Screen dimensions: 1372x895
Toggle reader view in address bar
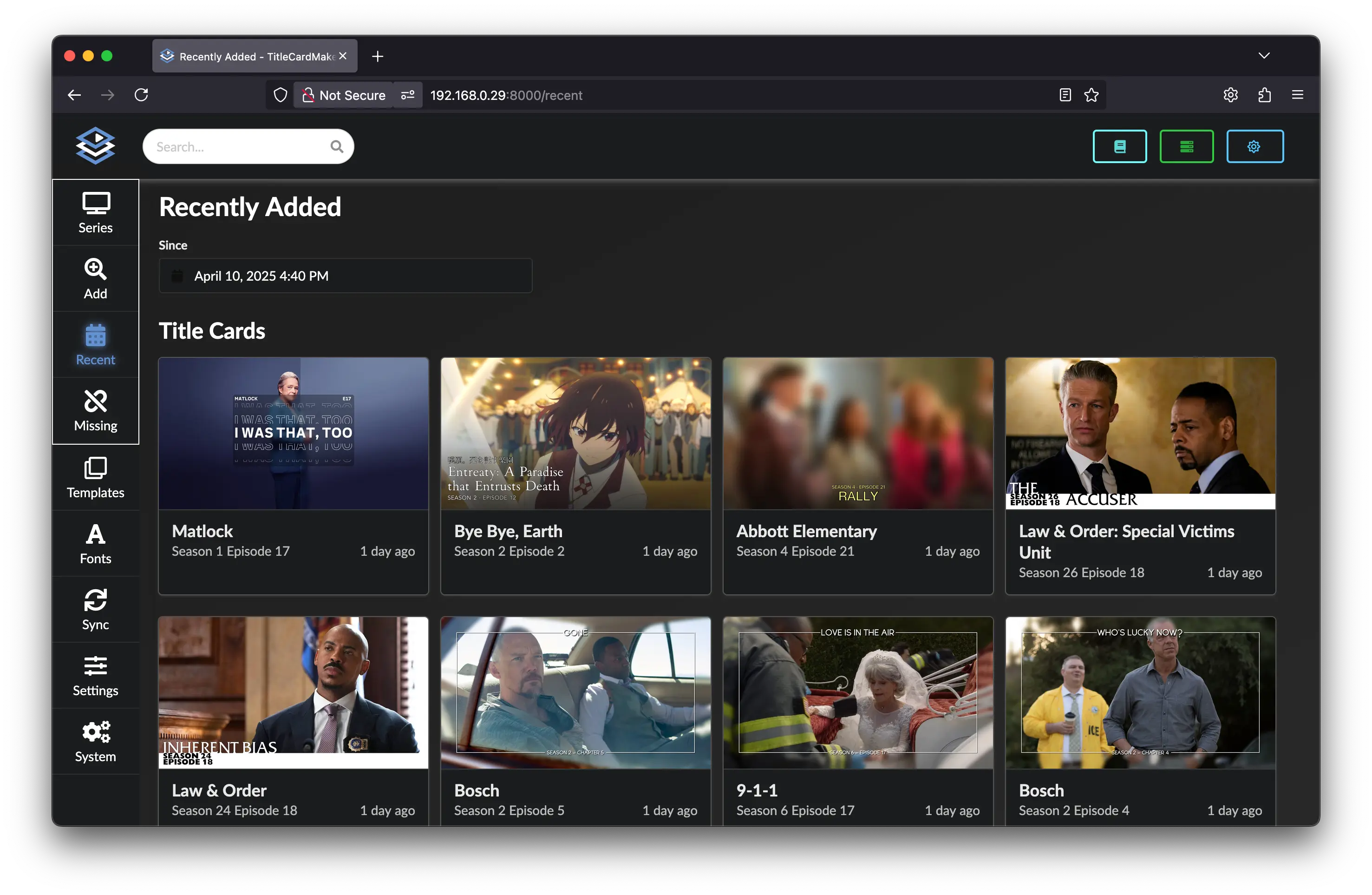click(1065, 95)
